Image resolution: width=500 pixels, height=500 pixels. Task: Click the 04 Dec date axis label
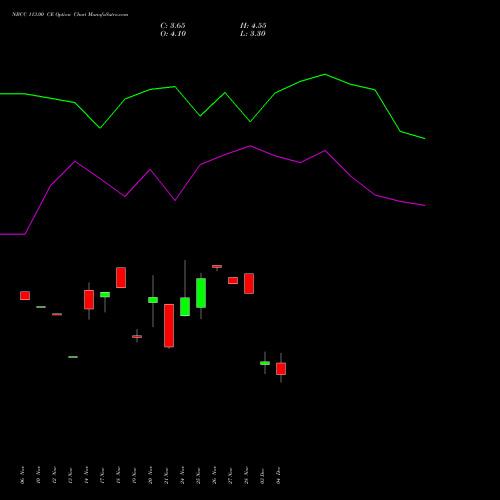pyautogui.click(x=278, y=475)
